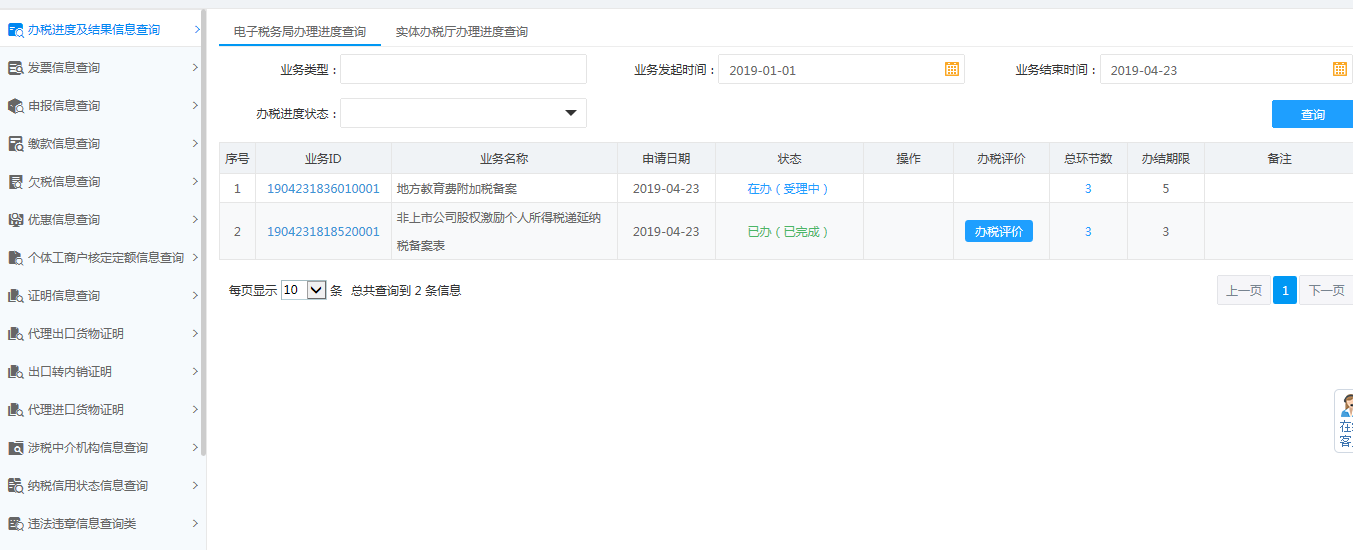Click the 个体工商户核定定额信息查询 icon

(15, 258)
